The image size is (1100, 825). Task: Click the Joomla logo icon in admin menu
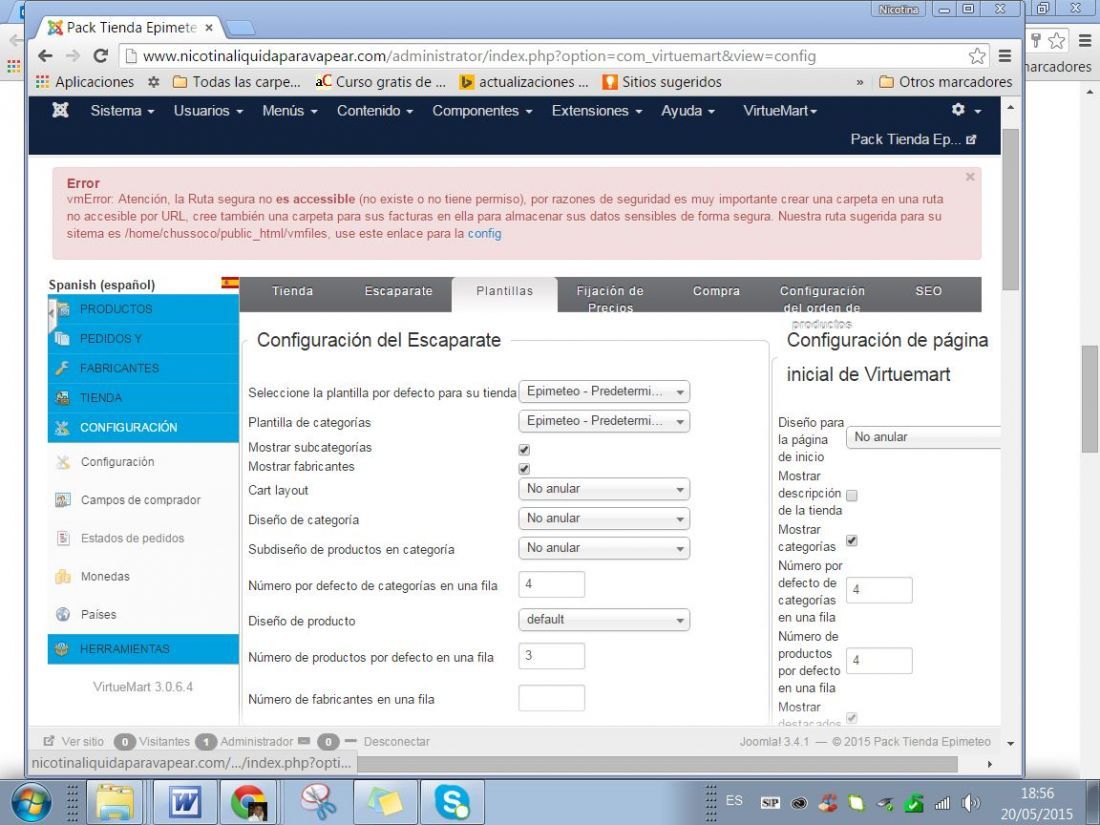coord(60,110)
